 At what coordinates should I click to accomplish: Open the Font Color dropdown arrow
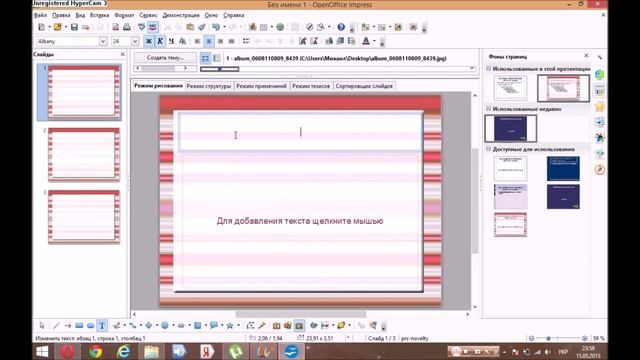374,41
